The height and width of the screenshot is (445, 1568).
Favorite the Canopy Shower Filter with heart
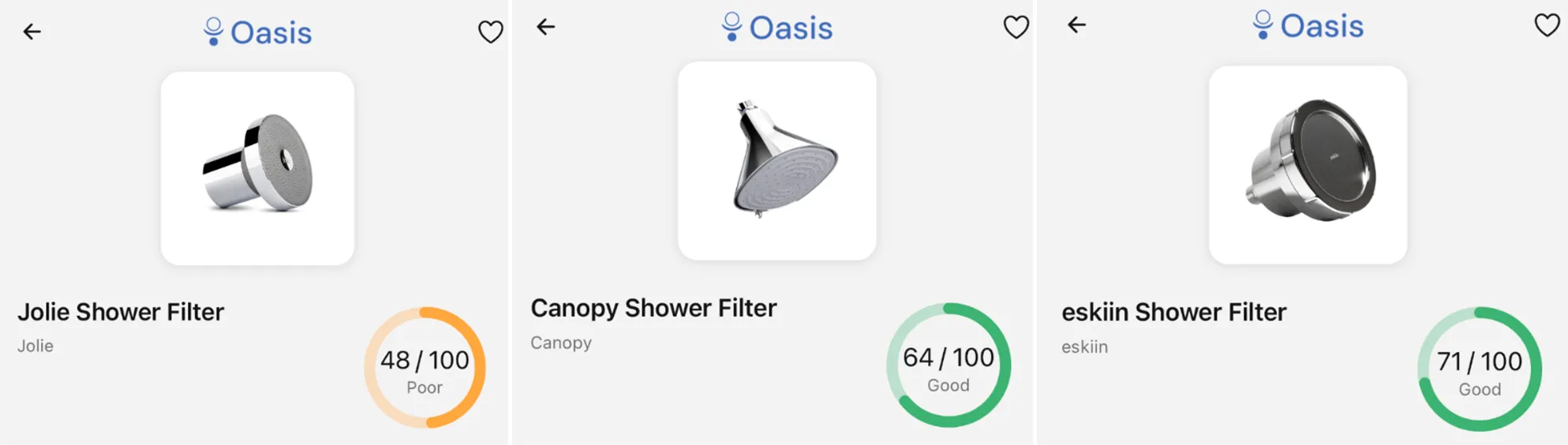(x=1016, y=27)
